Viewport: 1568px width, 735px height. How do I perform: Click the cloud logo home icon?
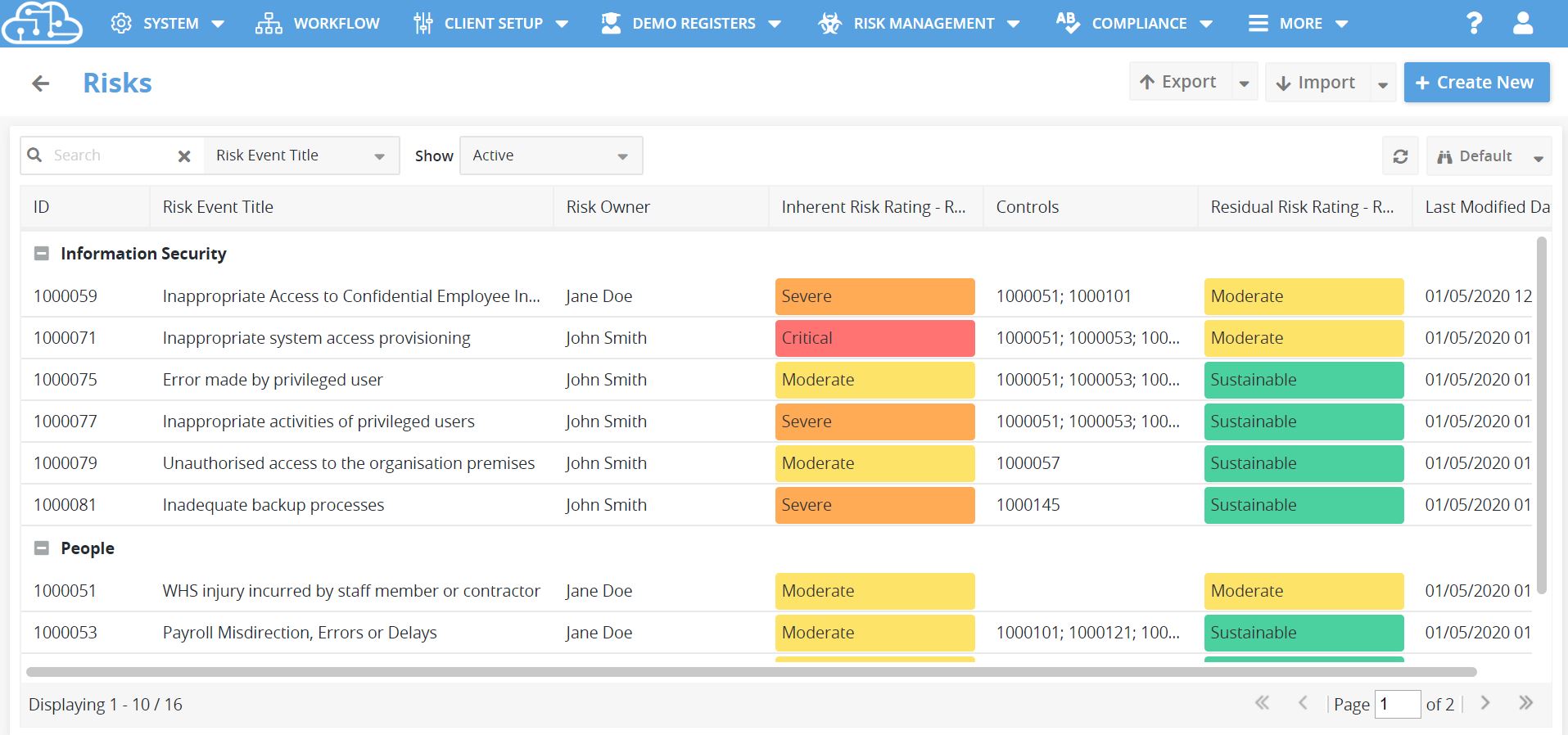pos(43,23)
